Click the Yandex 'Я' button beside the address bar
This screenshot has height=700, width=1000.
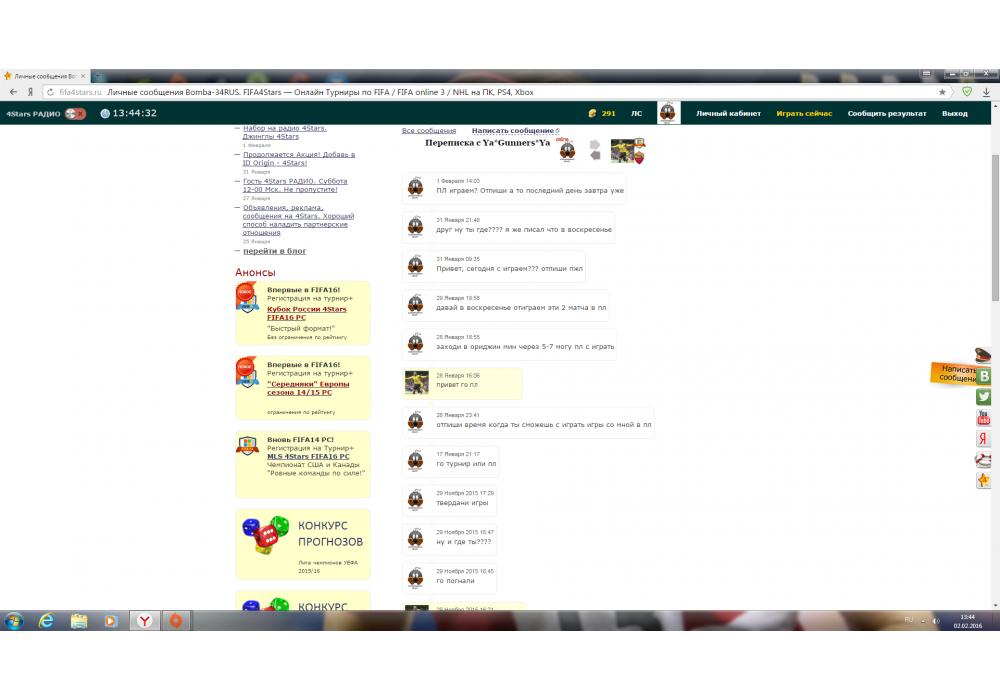tap(30, 92)
